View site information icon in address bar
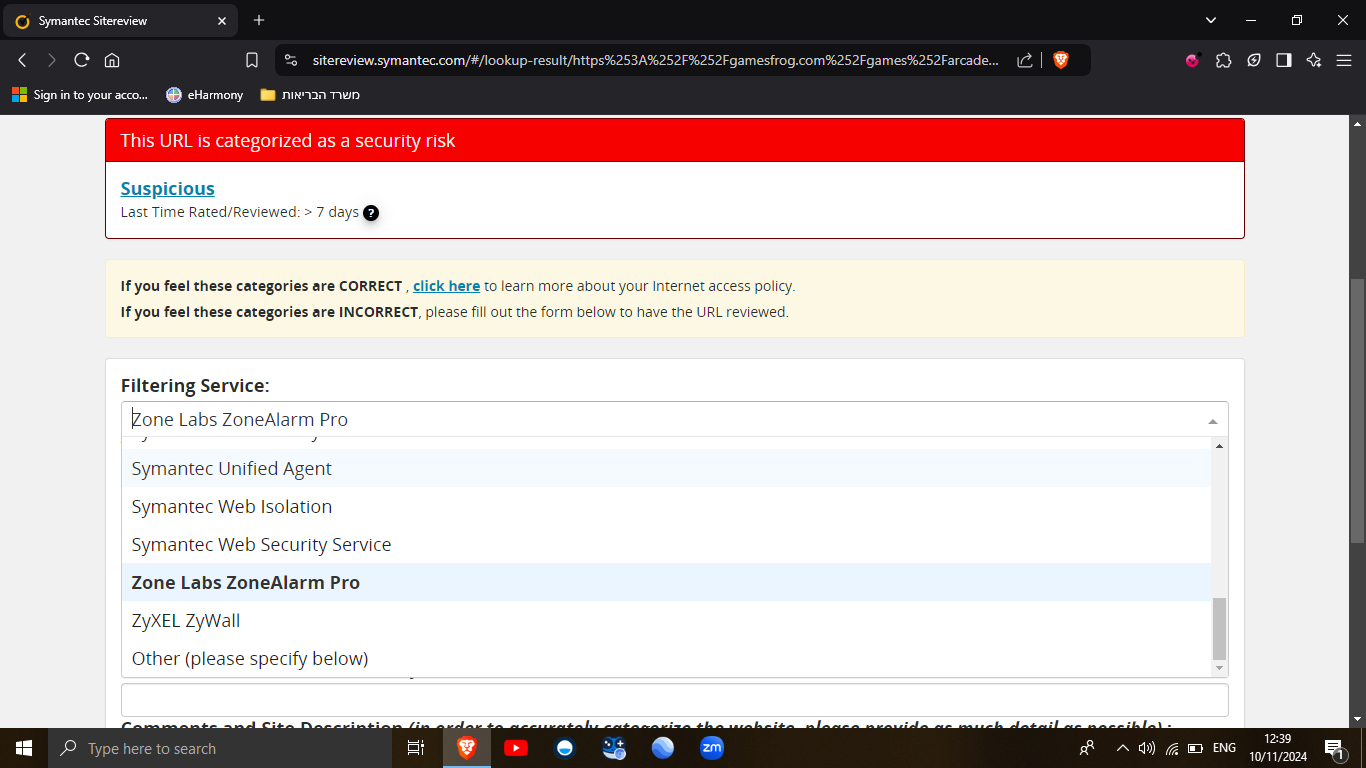This screenshot has width=1366, height=768. point(290,60)
